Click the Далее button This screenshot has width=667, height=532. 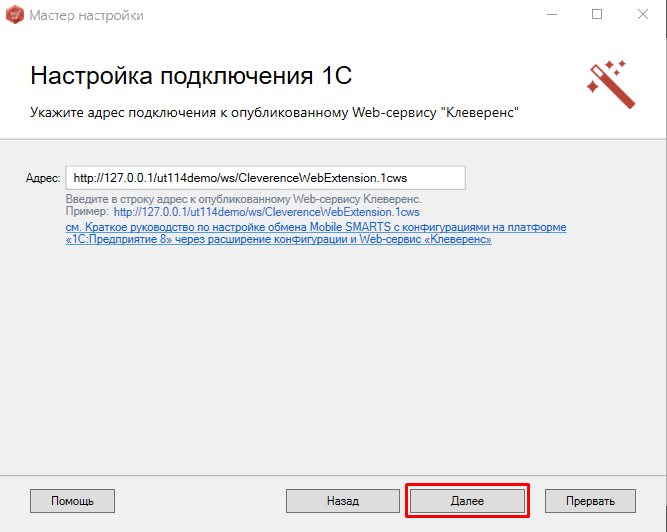(x=467, y=501)
